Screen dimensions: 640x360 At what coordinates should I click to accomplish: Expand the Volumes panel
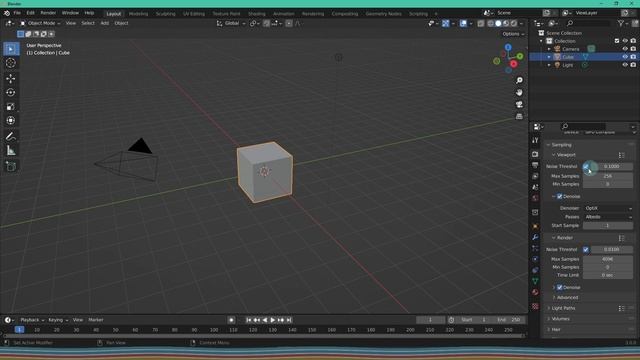pos(559,319)
